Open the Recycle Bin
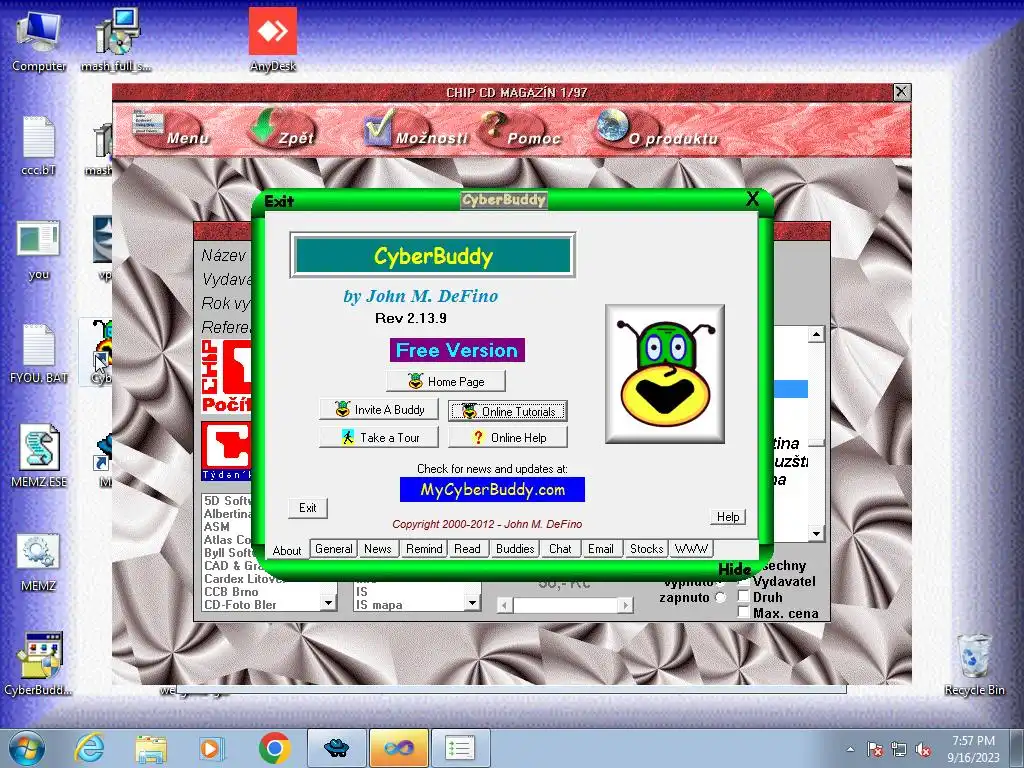 coord(974,664)
